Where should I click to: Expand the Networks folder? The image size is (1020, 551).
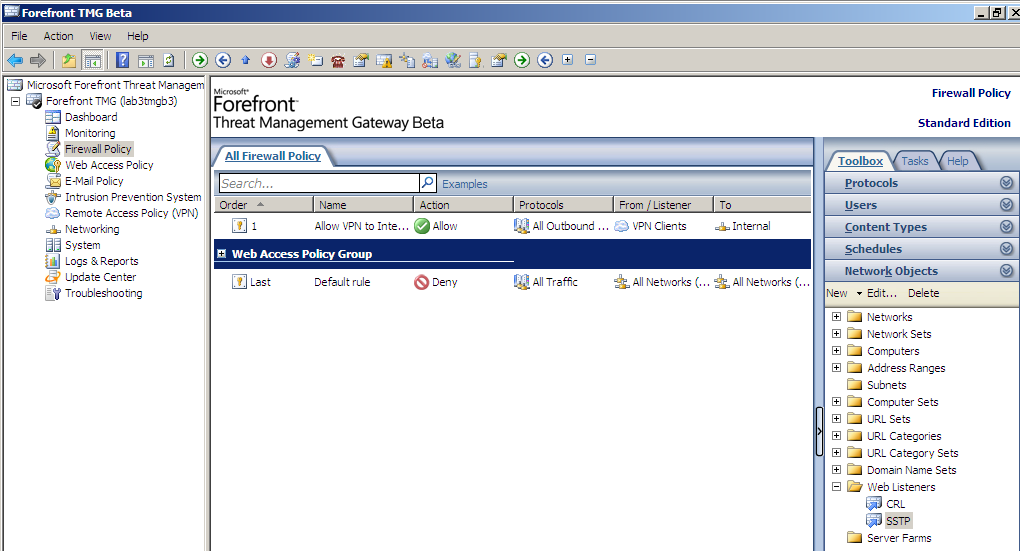pos(837,317)
